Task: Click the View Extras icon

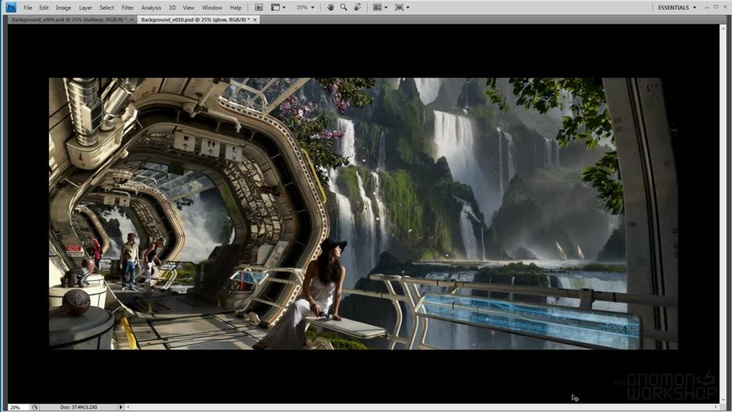Action: 277,7
